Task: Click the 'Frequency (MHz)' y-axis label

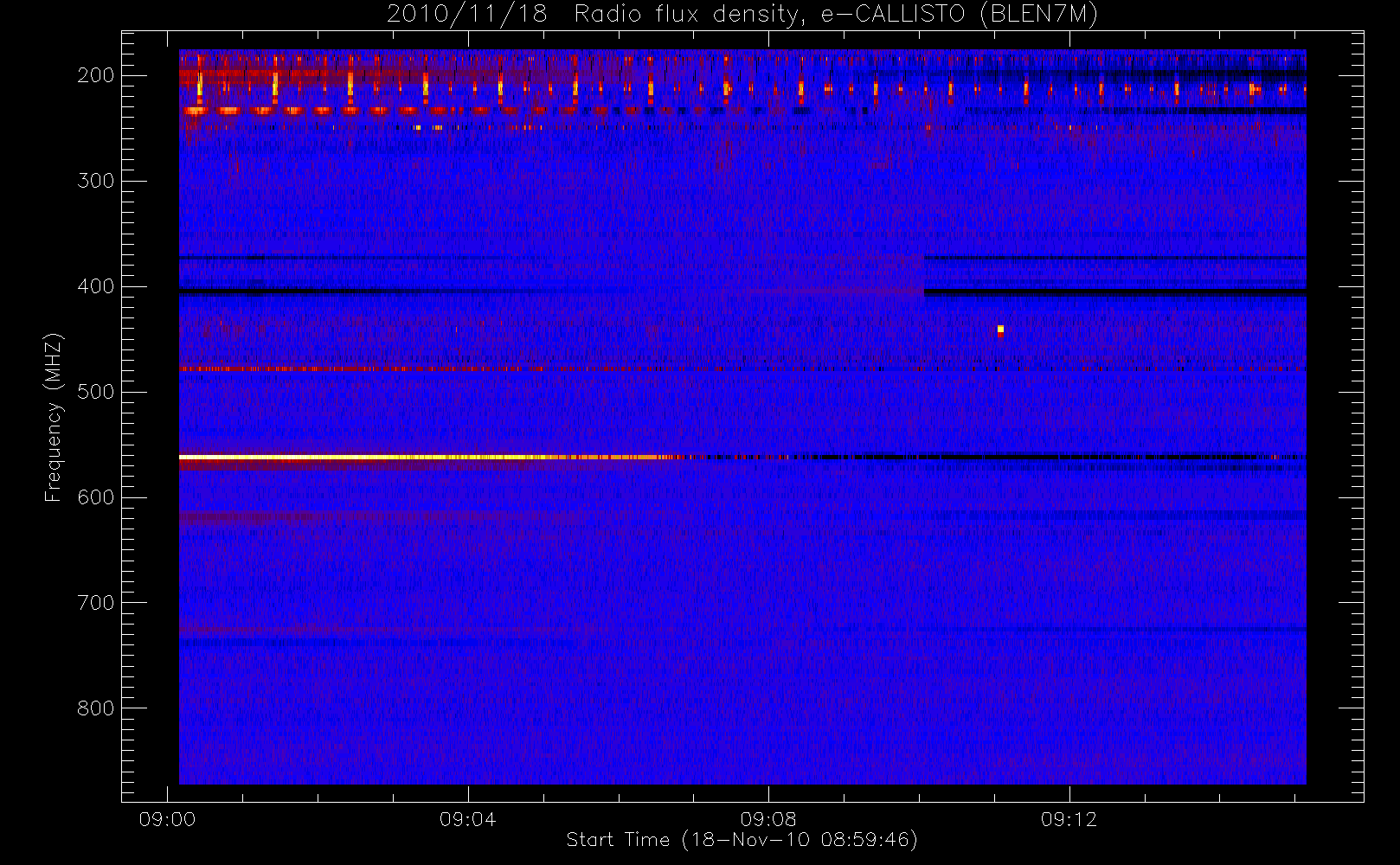Action: tap(54, 417)
